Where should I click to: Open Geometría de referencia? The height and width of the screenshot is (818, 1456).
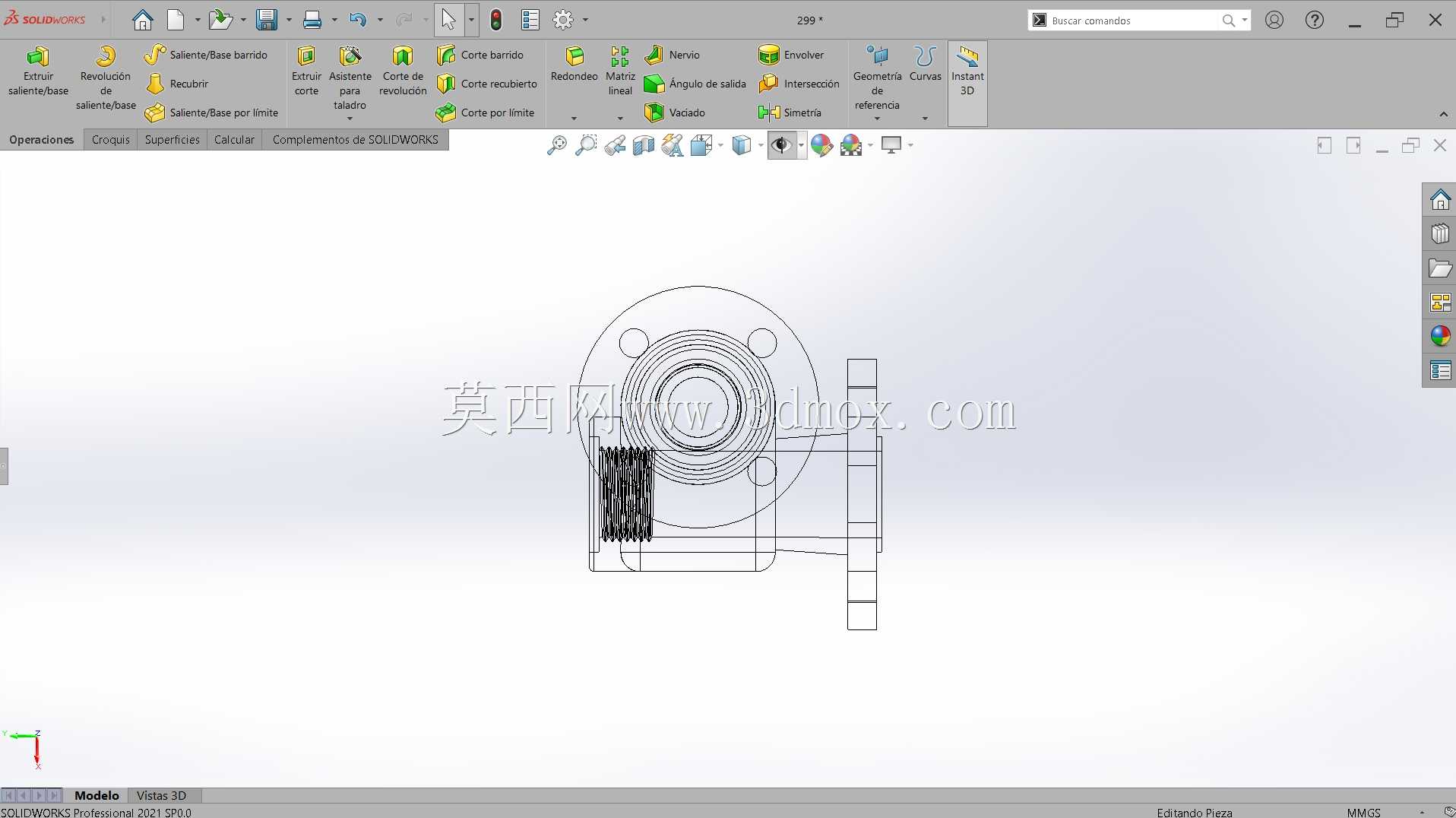tap(877, 78)
